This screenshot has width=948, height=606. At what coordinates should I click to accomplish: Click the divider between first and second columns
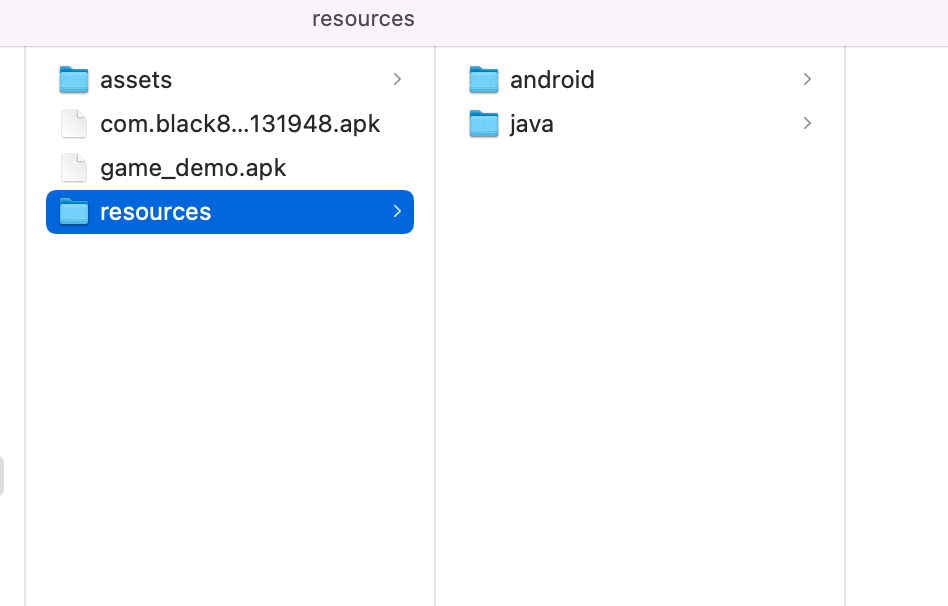point(435,327)
